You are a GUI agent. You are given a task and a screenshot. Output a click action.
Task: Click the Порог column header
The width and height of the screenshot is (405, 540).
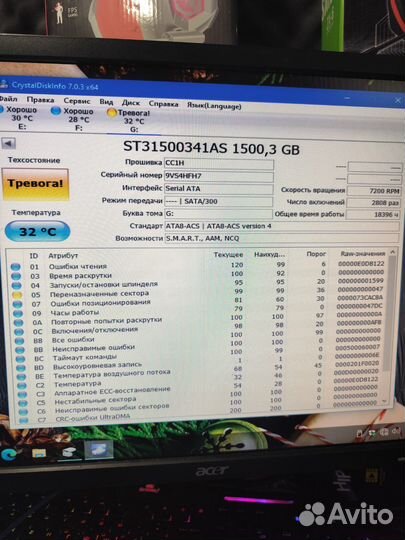pyautogui.click(x=316, y=254)
